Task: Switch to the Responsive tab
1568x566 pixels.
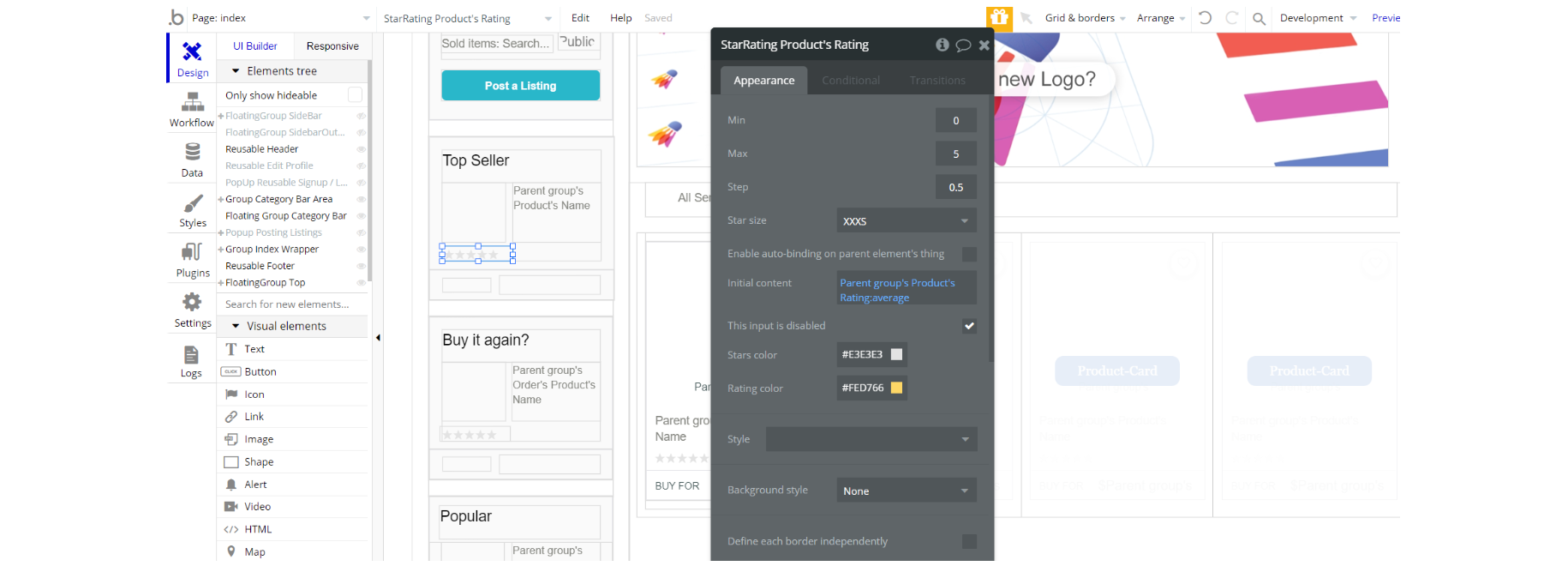Action: click(x=332, y=46)
